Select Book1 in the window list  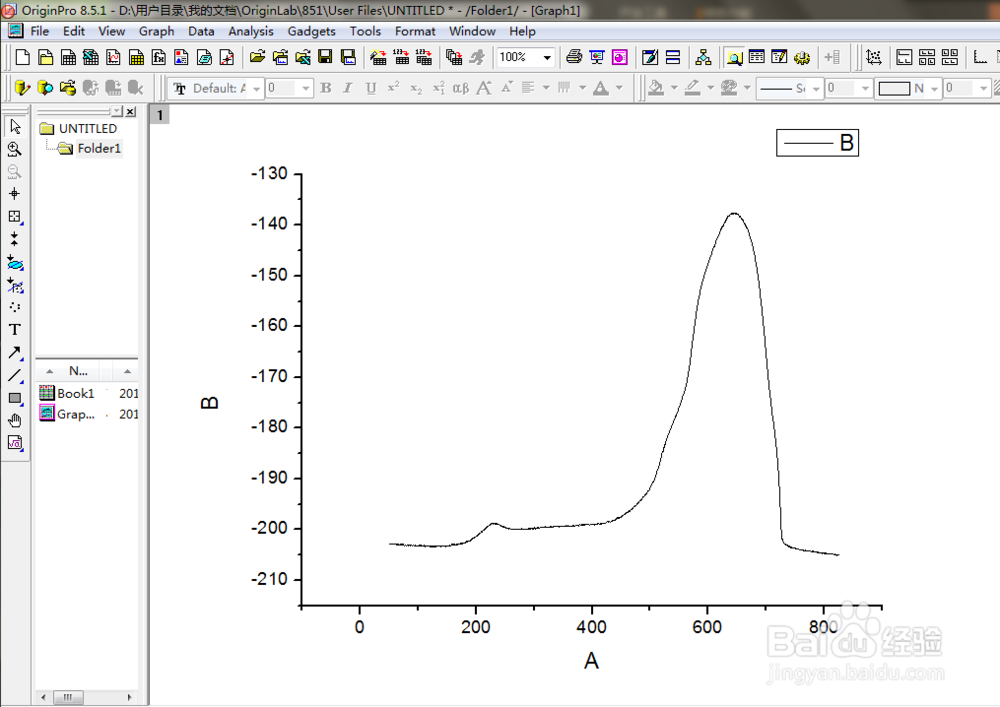tap(75, 393)
